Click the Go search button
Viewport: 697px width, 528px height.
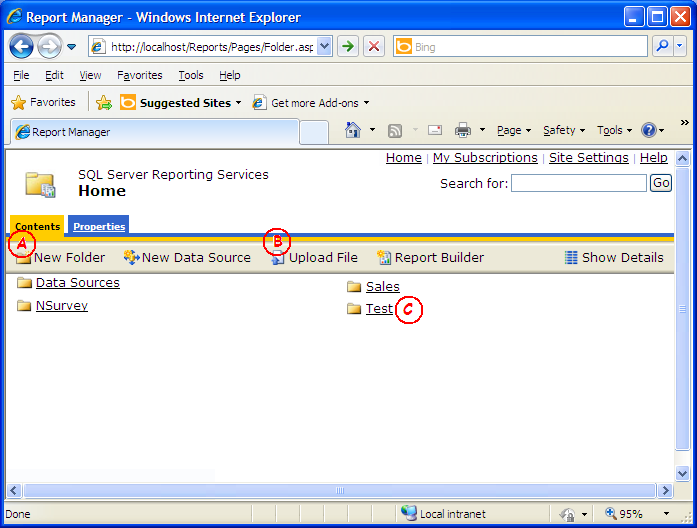coord(661,183)
